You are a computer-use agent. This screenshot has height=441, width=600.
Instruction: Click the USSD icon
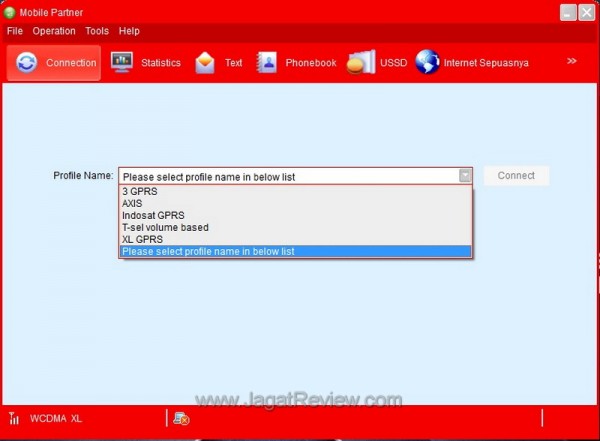coord(360,63)
